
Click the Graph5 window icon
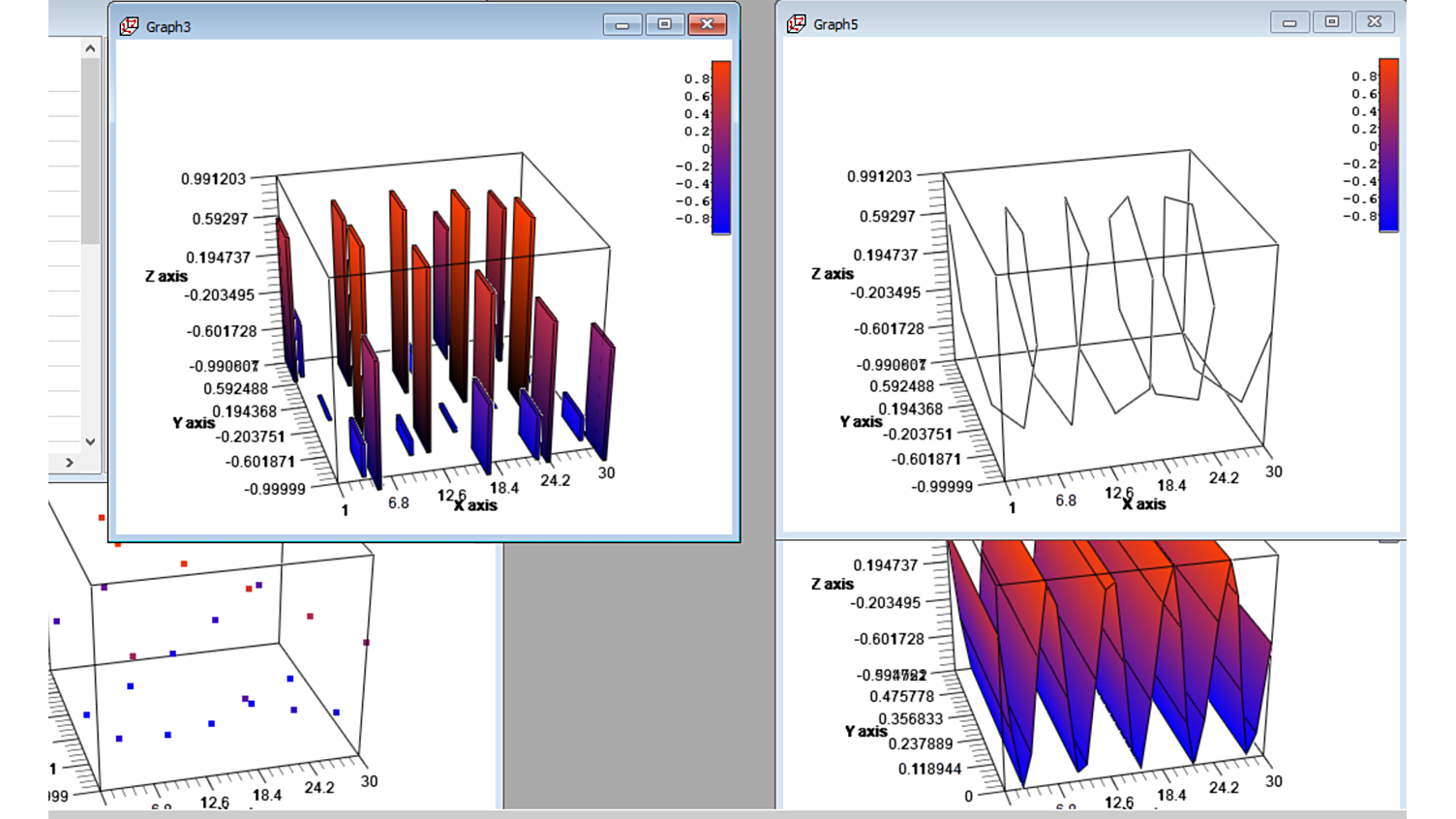tap(797, 23)
